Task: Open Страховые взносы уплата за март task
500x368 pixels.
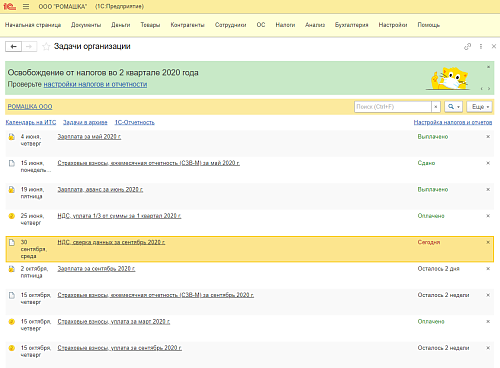Action: coord(114,322)
